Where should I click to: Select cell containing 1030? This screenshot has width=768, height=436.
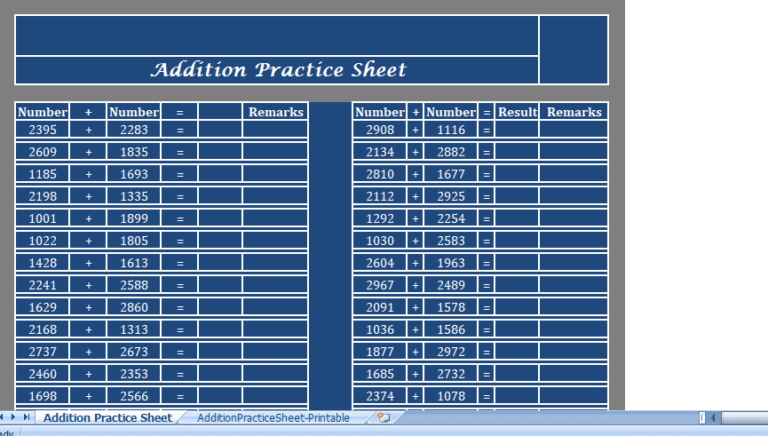(x=380, y=241)
